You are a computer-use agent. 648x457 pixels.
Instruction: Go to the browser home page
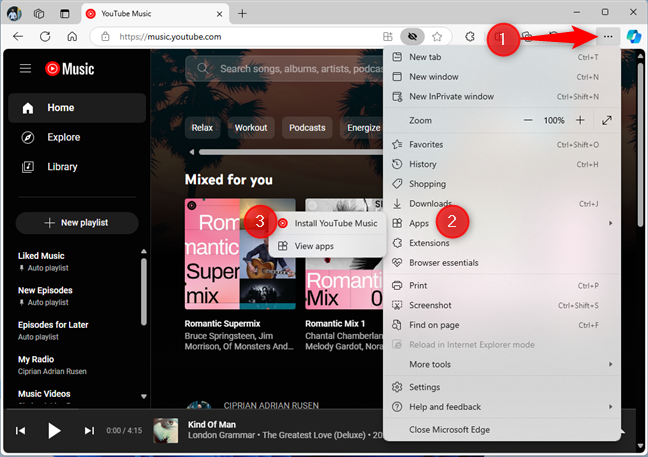click(x=72, y=37)
